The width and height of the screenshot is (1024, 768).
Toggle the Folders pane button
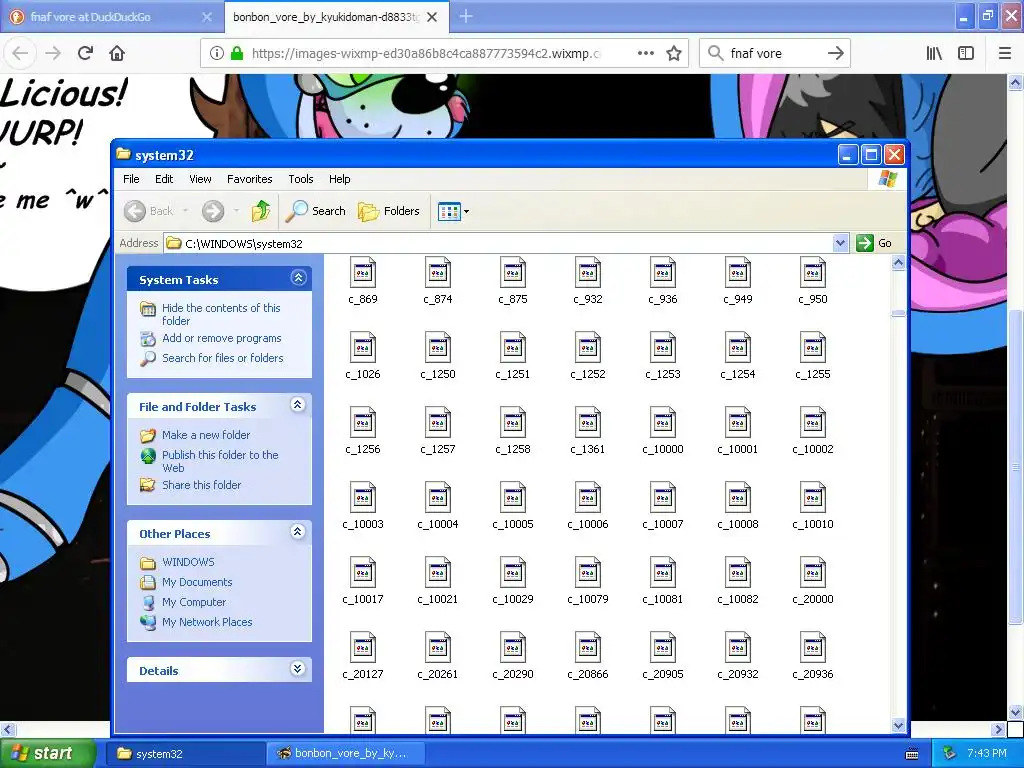(x=389, y=211)
